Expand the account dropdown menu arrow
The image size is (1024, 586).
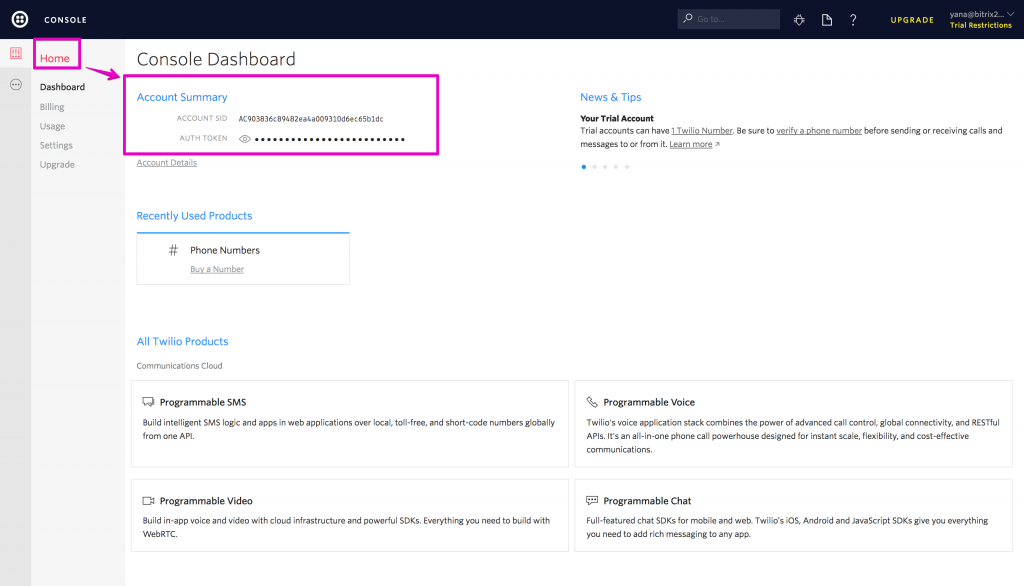click(1010, 14)
